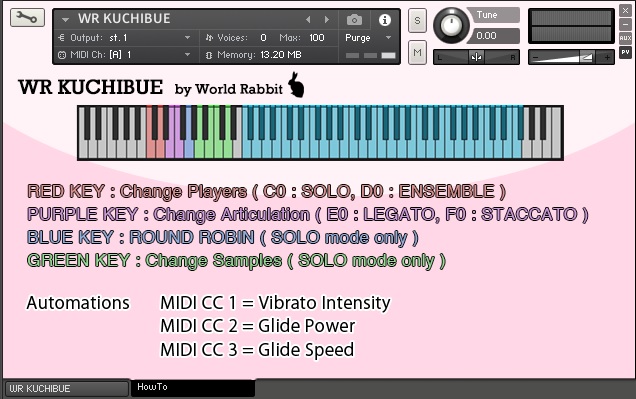Expand the WR KUCHIBUE instrument header arrow
This screenshot has width=636, height=399.
pyautogui.click(x=65, y=19)
